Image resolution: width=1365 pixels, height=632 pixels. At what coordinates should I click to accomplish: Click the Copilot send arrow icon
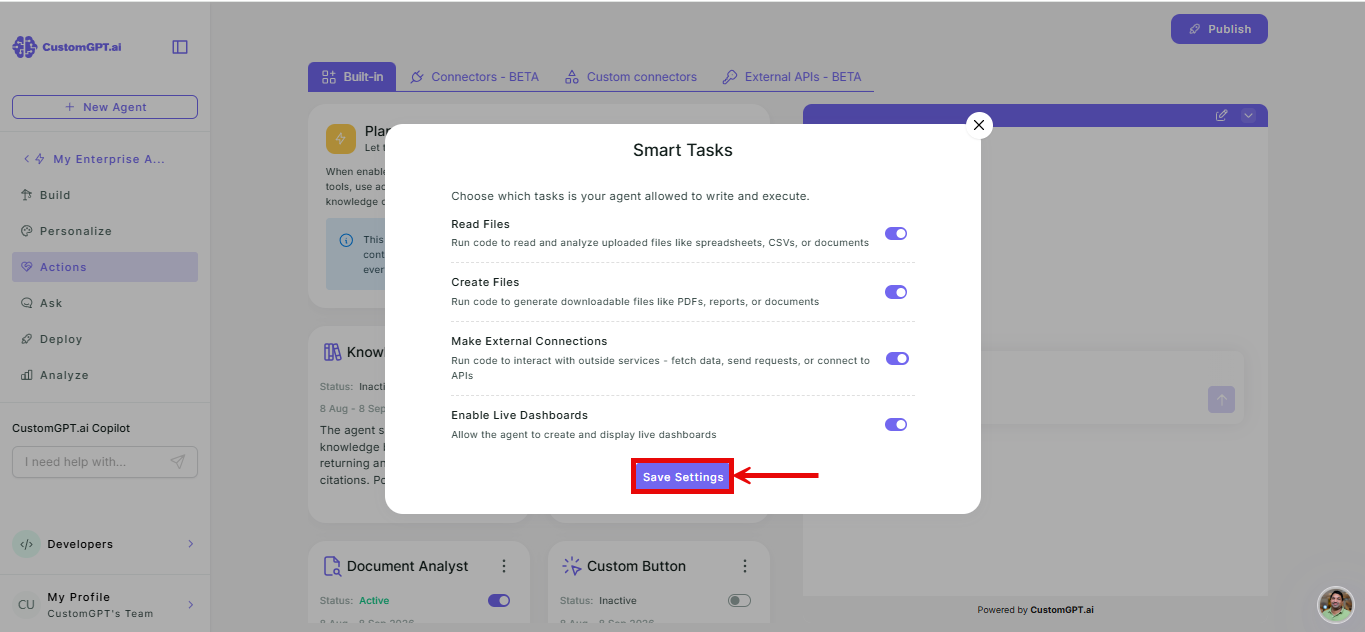177,462
